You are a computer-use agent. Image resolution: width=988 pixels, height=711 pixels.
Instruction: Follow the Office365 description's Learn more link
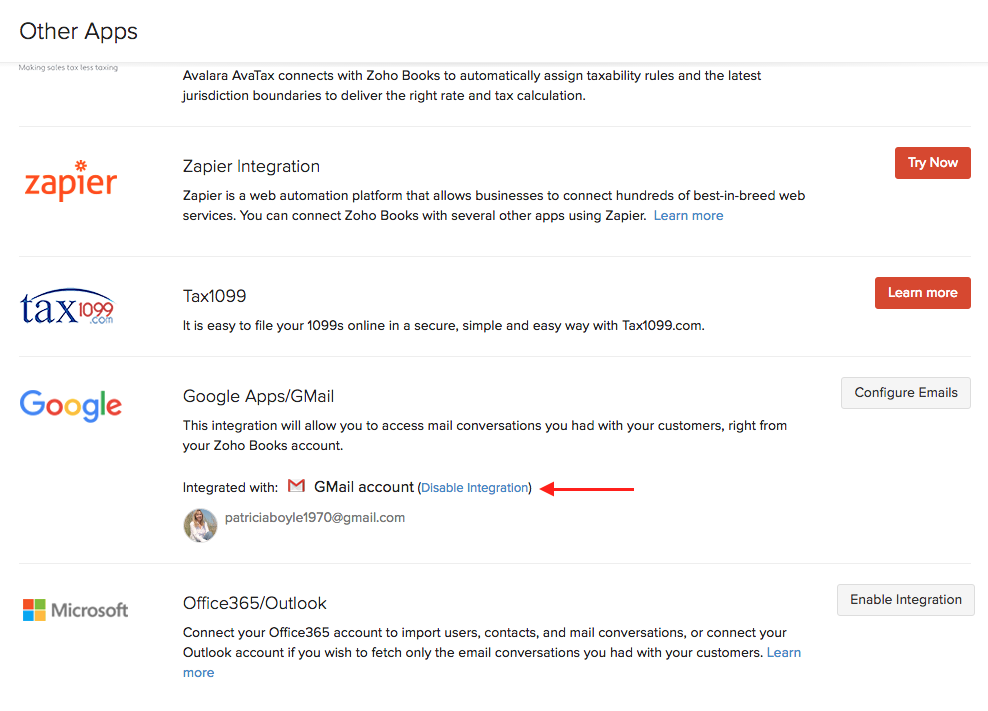[783, 653]
